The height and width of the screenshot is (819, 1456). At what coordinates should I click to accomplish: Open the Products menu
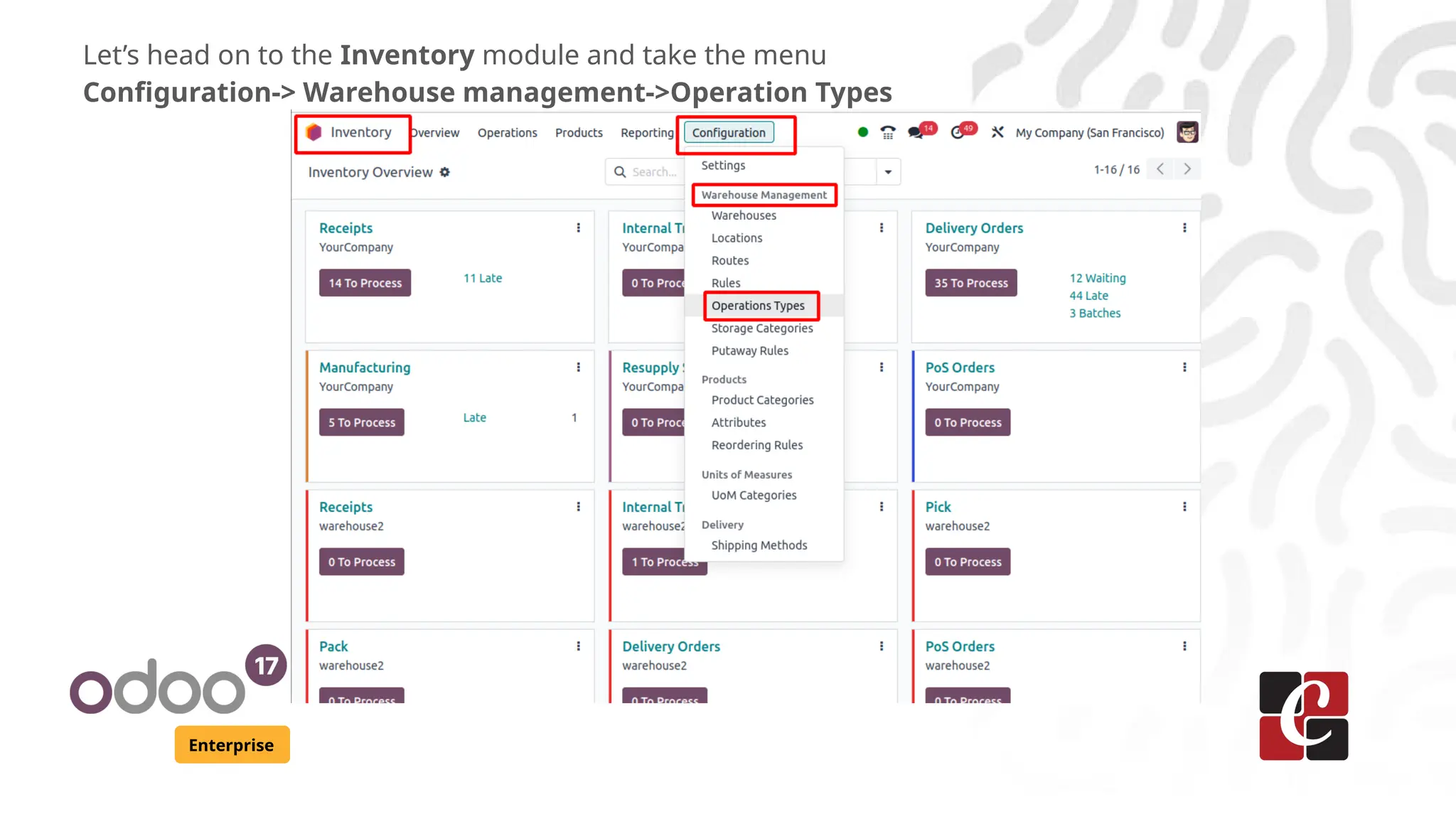point(579,133)
